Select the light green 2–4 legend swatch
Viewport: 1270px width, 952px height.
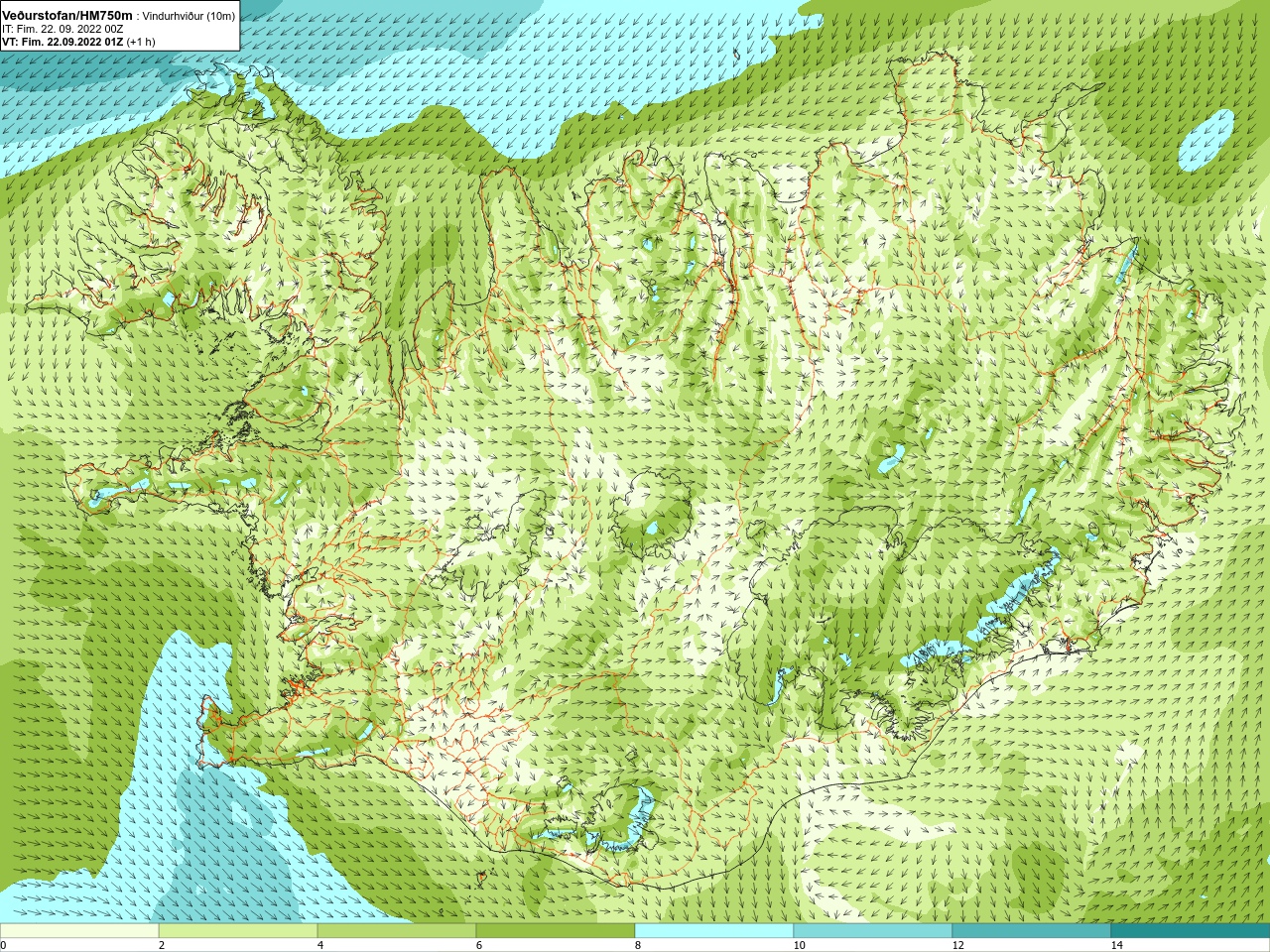[238, 931]
